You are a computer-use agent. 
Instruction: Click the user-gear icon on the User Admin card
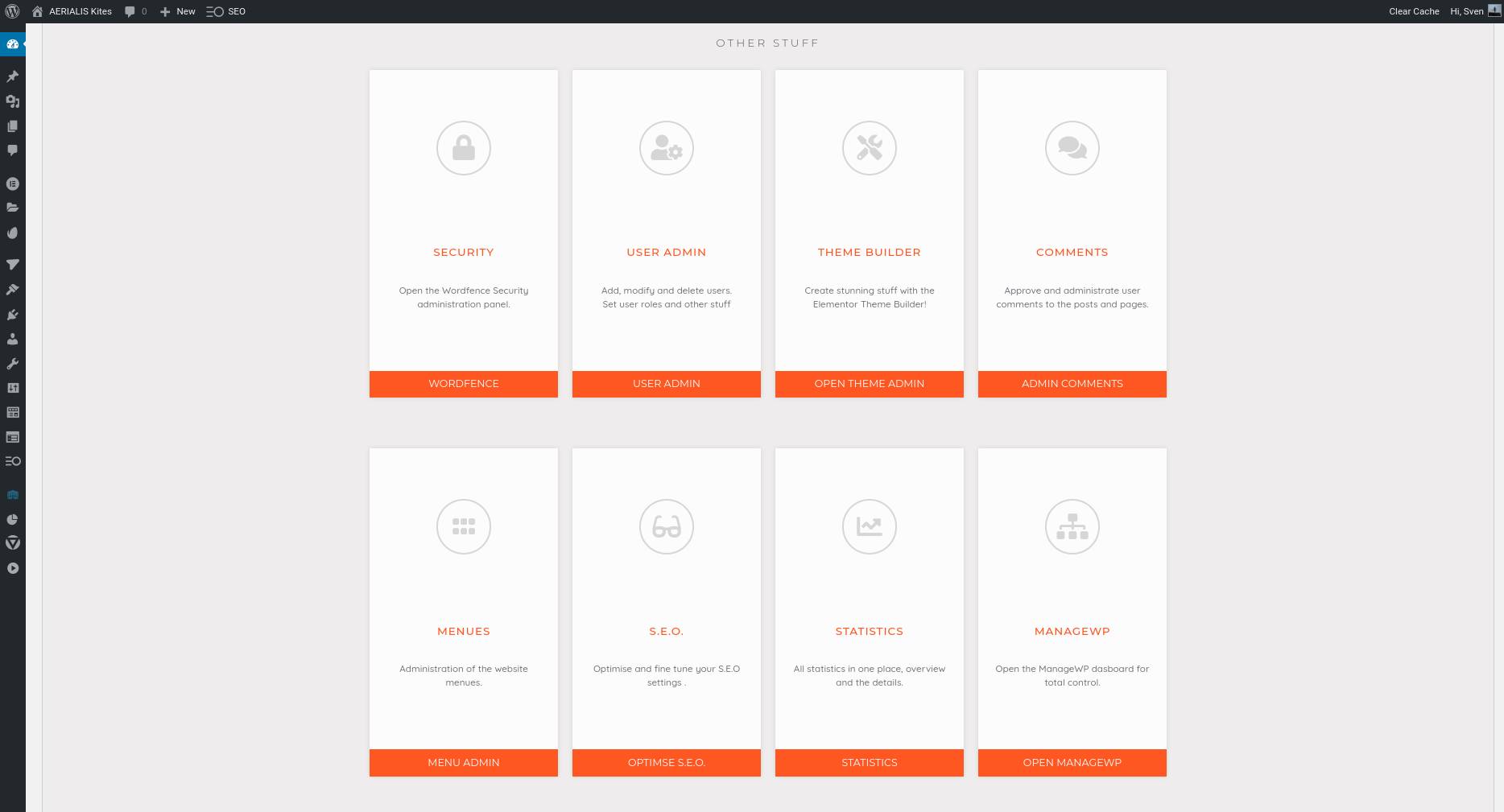click(667, 148)
